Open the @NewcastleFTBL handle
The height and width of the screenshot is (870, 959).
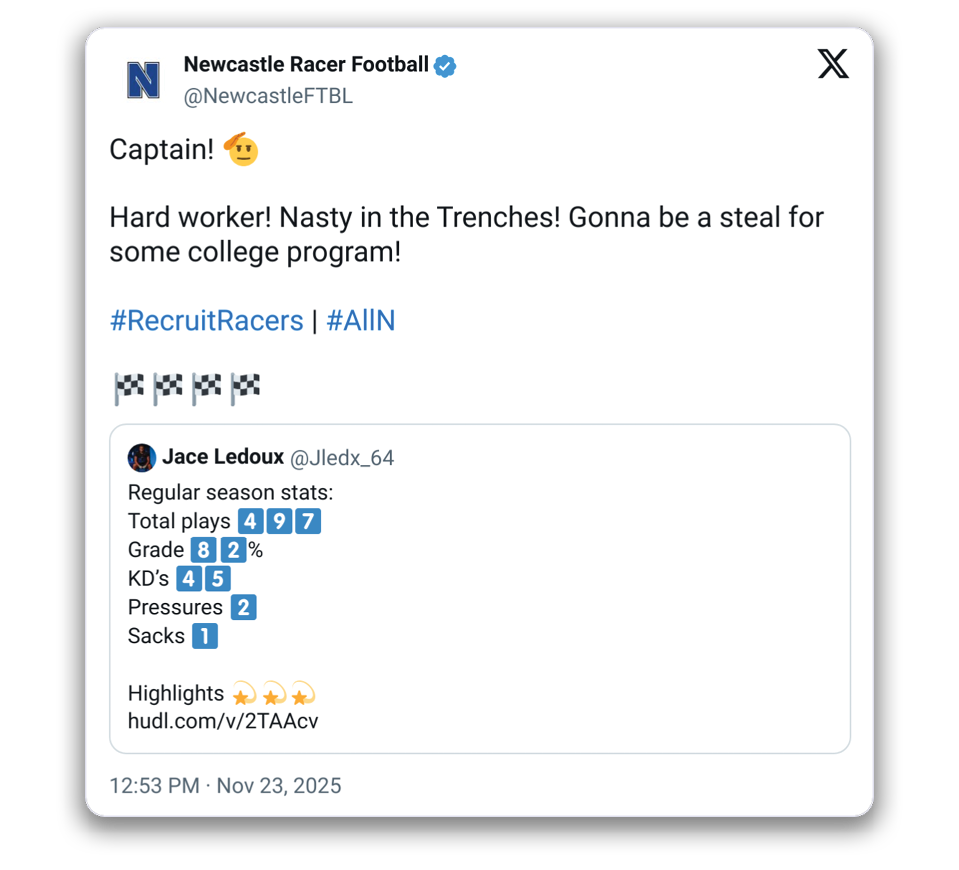tap(268, 96)
